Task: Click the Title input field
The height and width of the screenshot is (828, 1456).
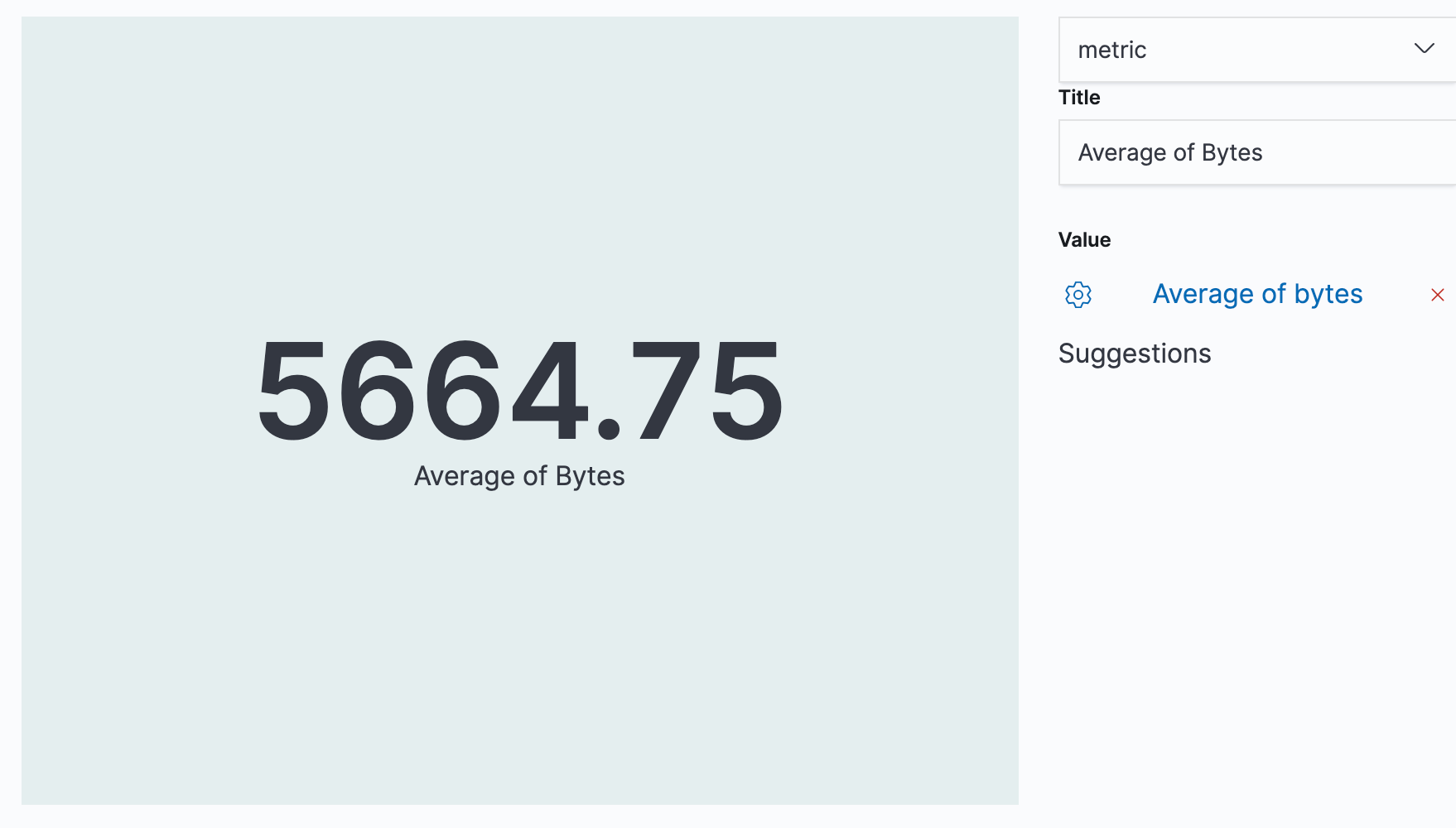Action: pyautogui.click(x=1257, y=152)
